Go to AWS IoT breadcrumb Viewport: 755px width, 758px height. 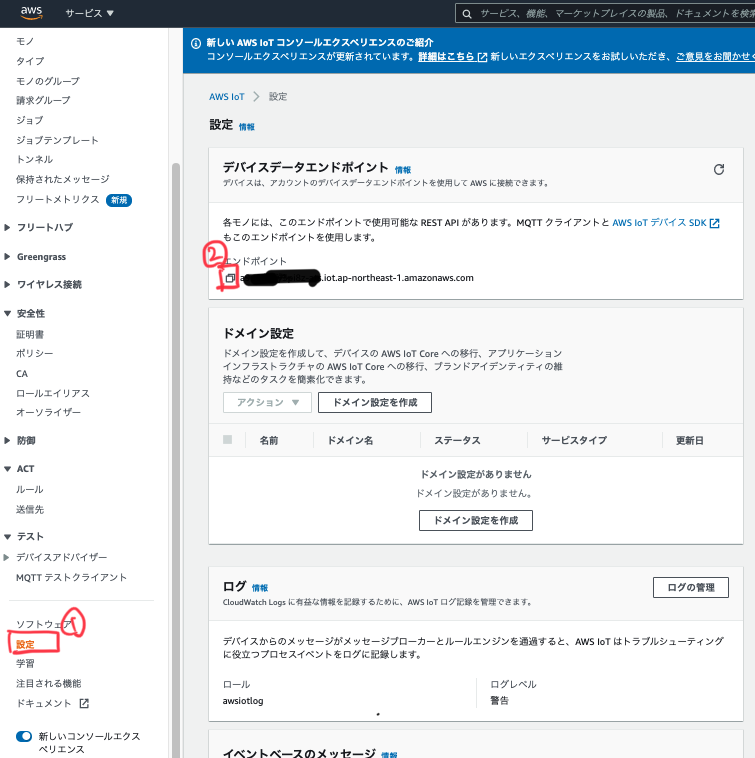click(x=227, y=97)
